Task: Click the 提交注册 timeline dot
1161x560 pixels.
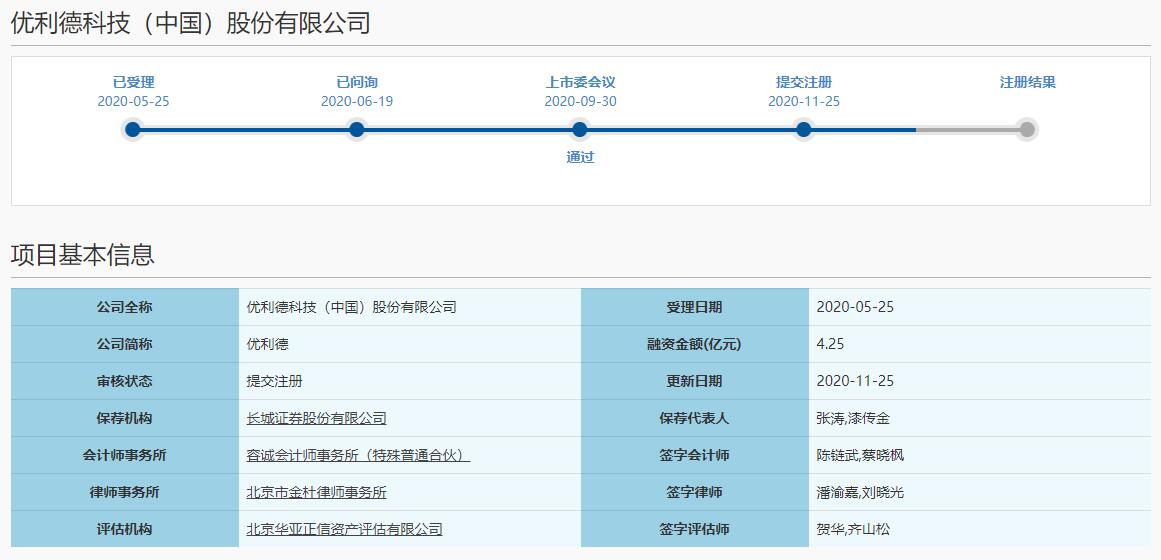Action: (803, 129)
